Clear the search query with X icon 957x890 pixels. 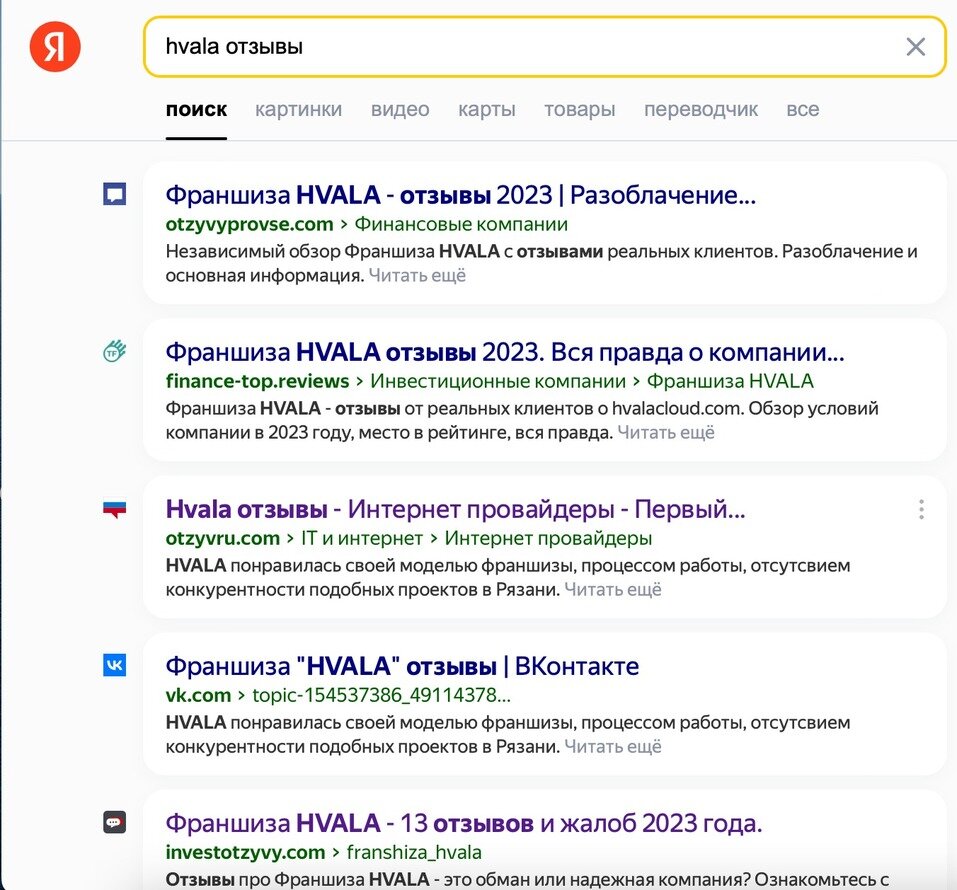[x=915, y=47]
